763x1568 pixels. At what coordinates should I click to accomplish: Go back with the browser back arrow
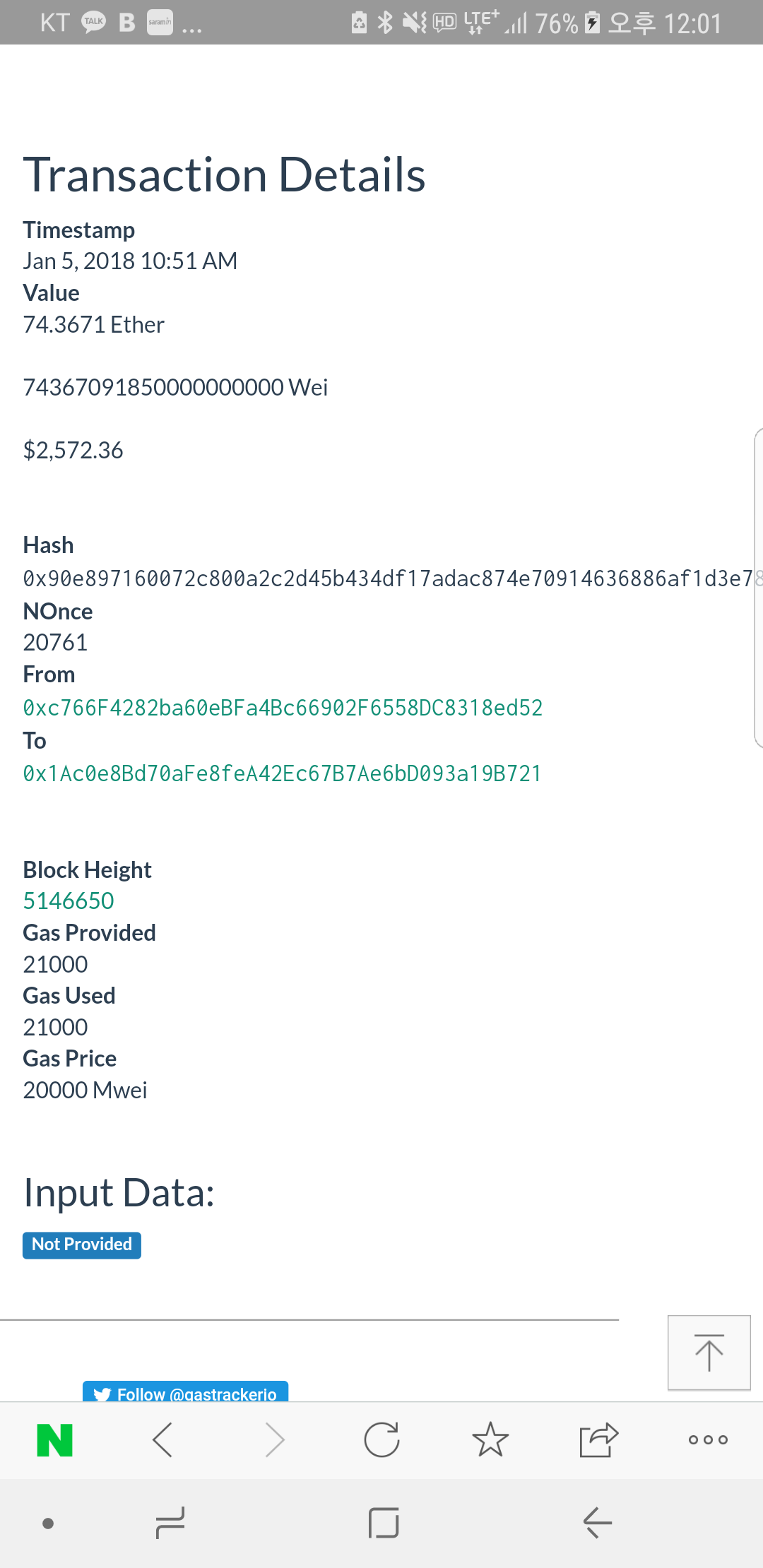(x=163, y=1440)
